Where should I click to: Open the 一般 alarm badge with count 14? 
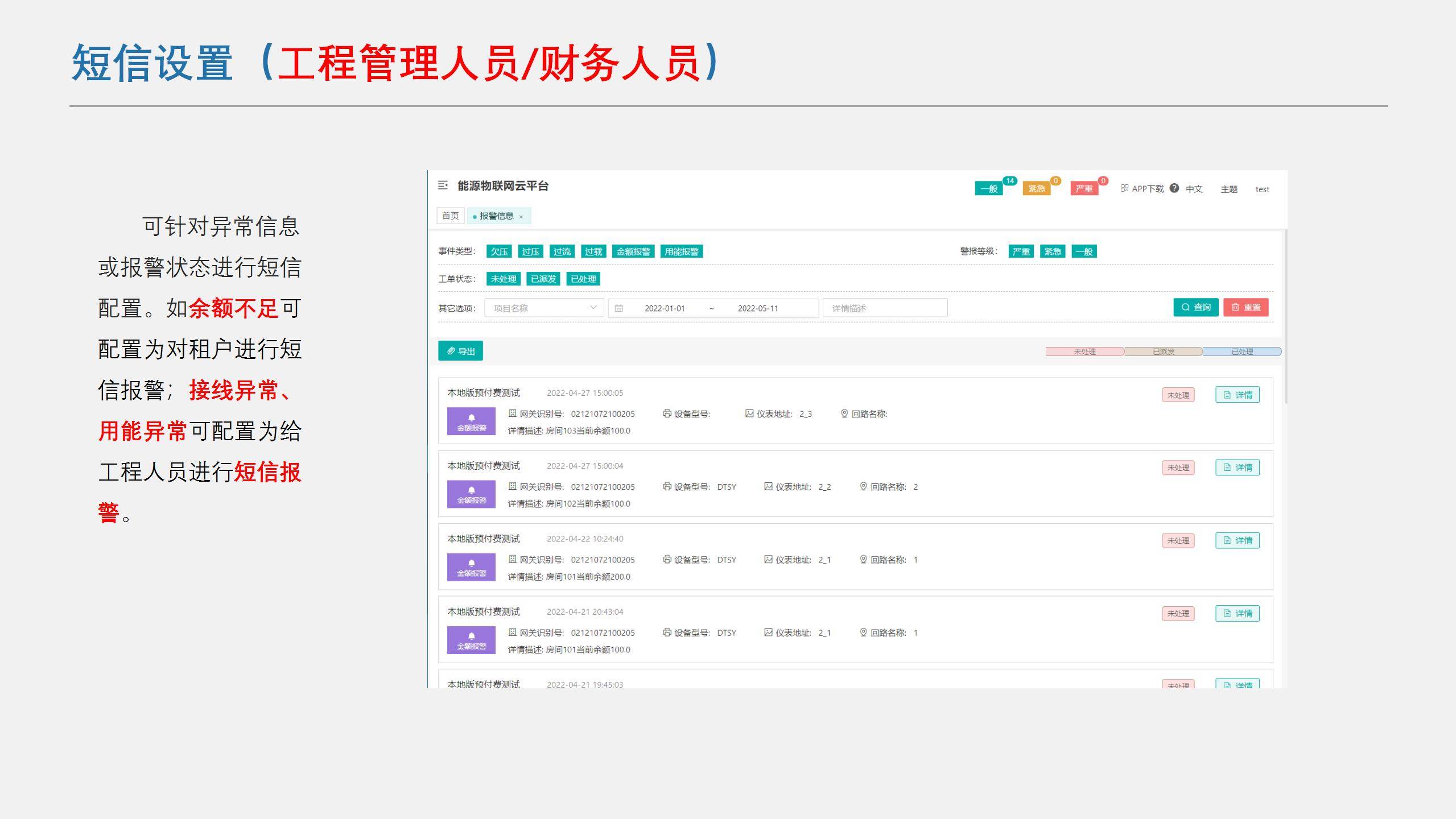pyautogui.click(x=989, y=189)
